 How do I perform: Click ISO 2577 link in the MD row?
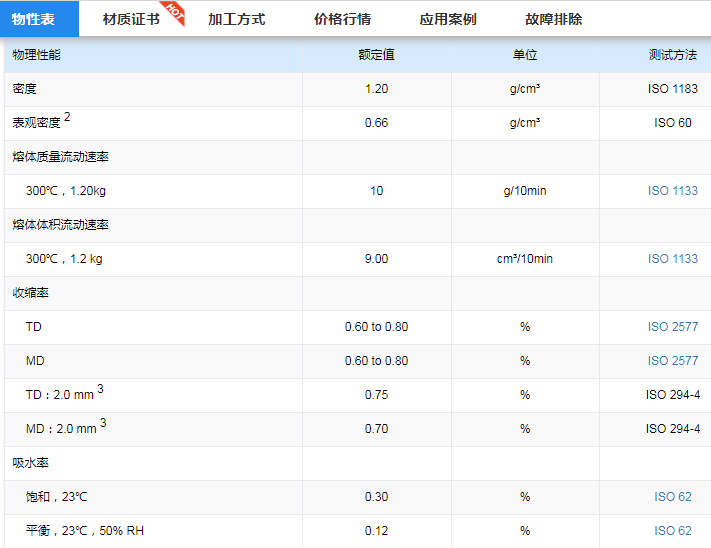(672, 361)
